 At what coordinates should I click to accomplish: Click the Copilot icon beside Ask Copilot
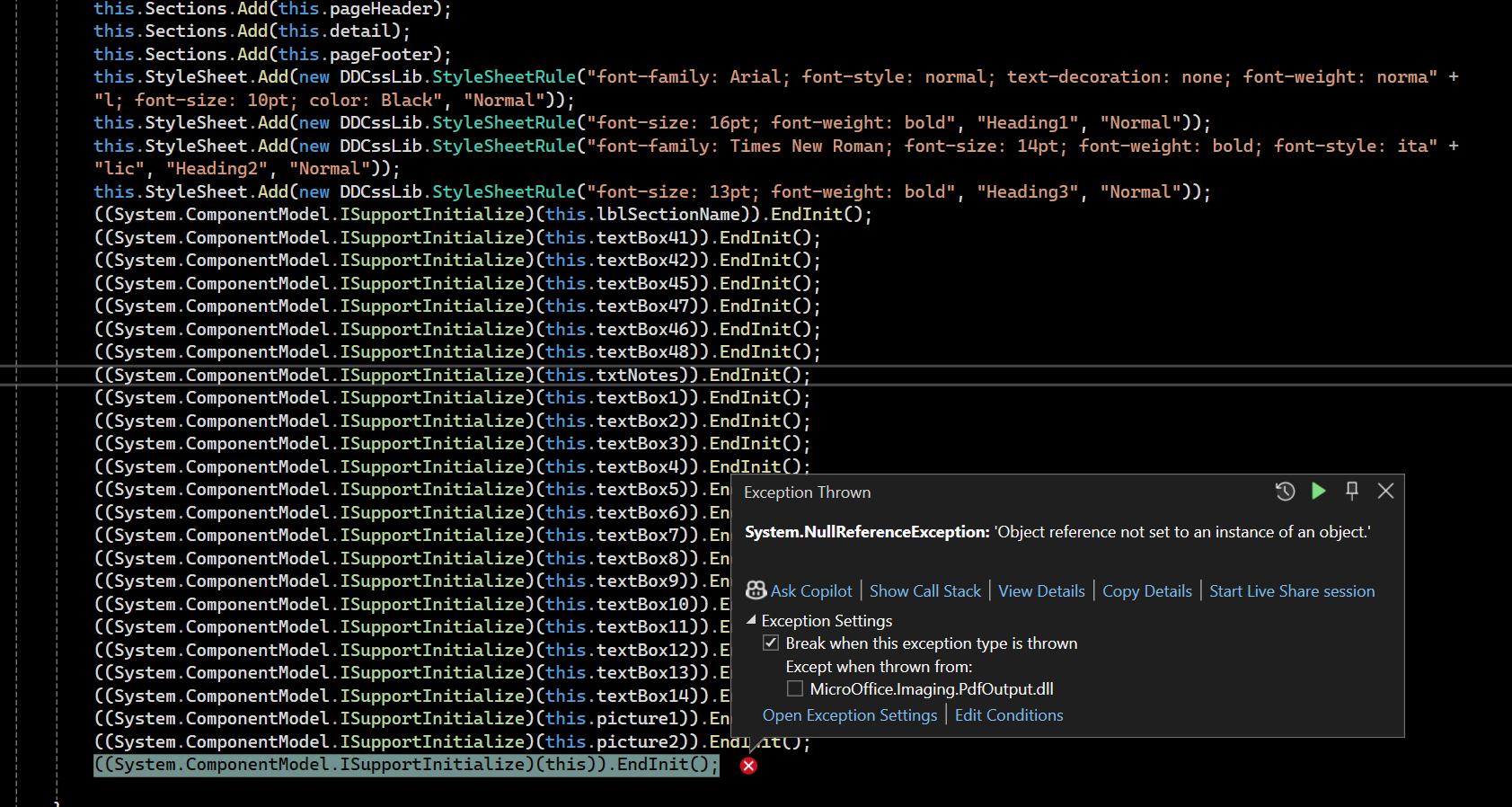coord(756,590)
